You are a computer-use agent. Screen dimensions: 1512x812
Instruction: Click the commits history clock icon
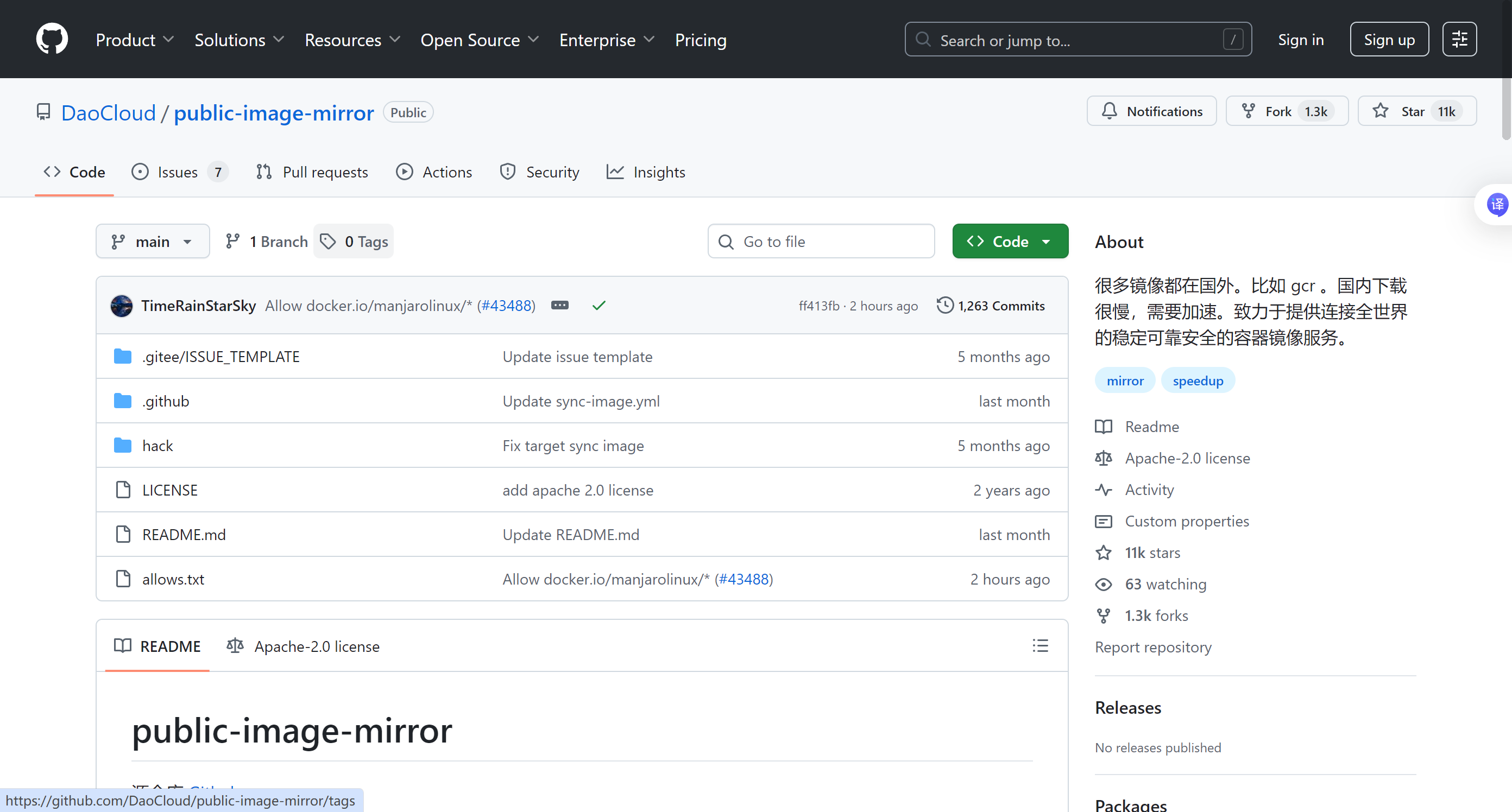tap(944, 305)
